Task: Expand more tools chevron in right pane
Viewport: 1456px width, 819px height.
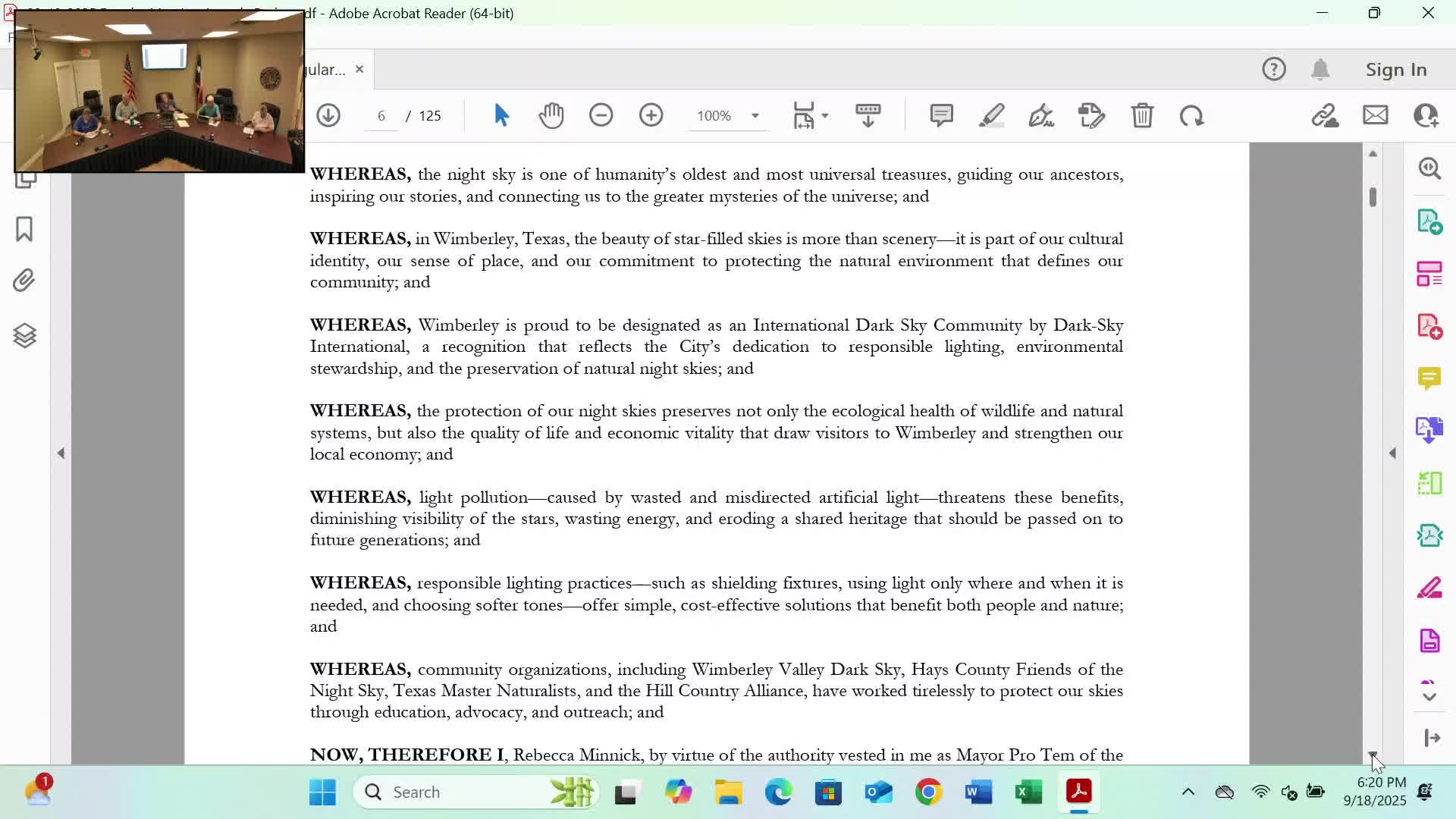Action: tap(1429, 696)
